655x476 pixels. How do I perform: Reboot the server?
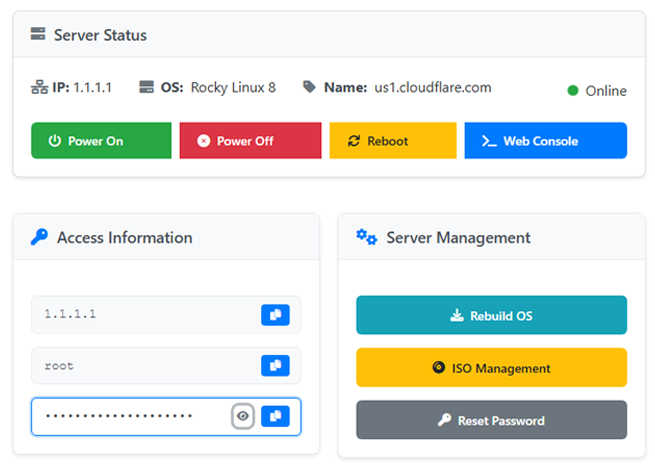392,141
